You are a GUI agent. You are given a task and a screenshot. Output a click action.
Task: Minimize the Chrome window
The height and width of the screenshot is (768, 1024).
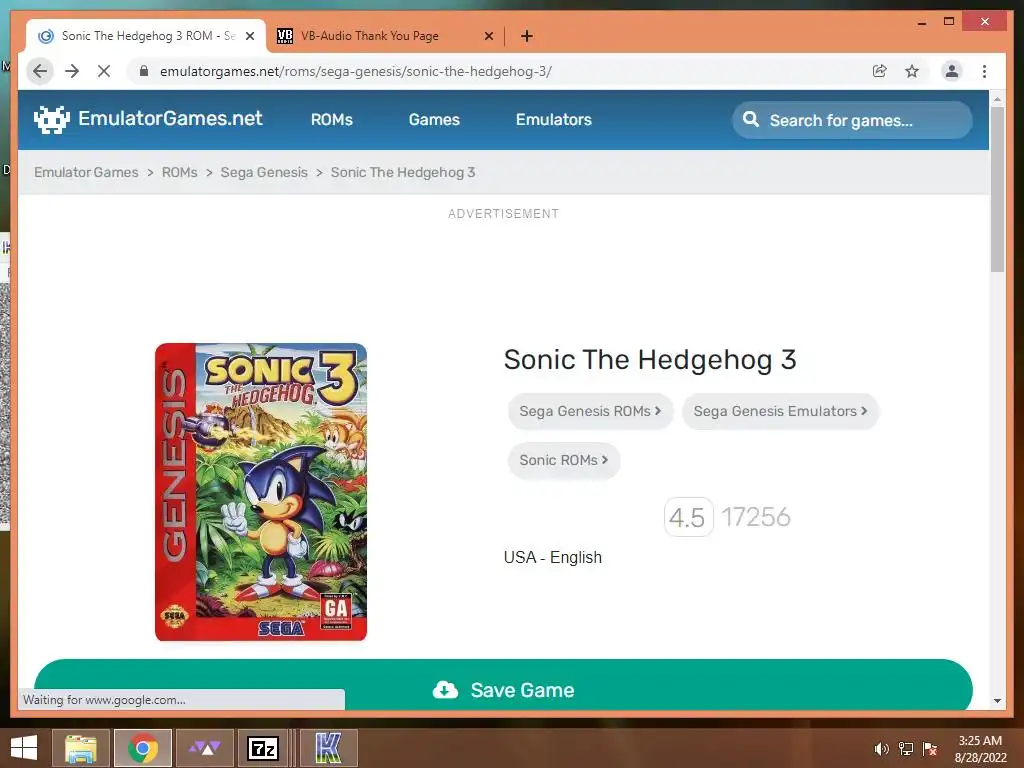921,22
